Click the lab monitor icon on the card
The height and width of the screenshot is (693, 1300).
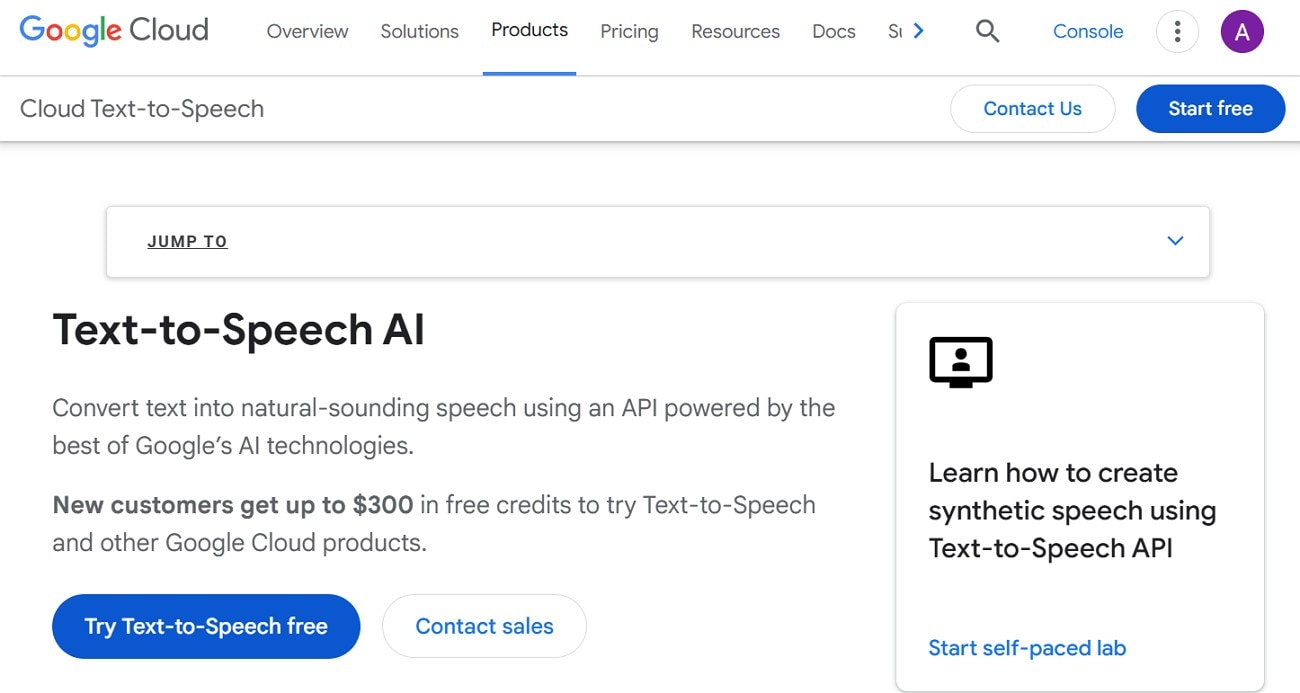coord(960,363)
